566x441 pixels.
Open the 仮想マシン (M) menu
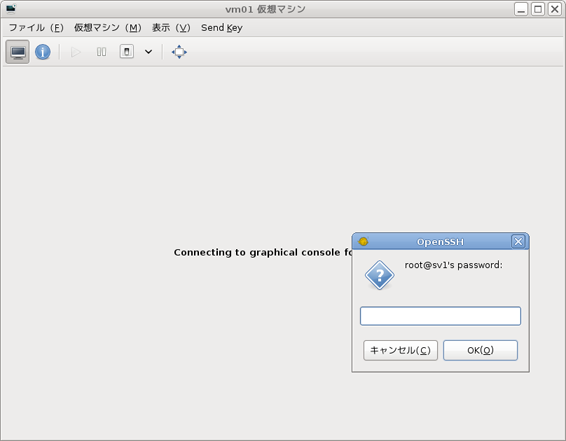tap(108, 28)
